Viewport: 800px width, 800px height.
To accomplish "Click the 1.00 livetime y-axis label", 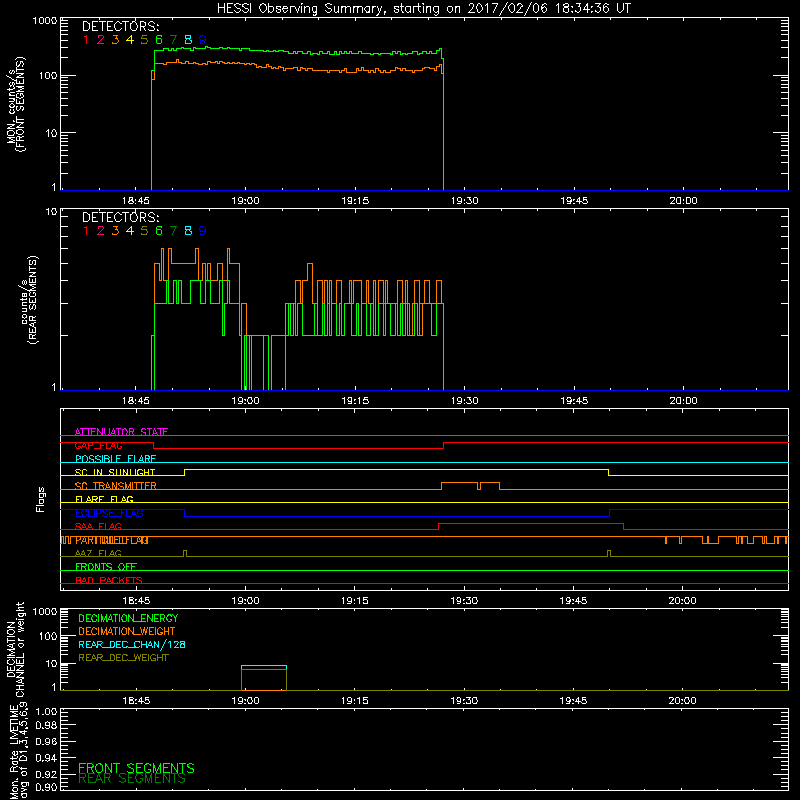I will tap(46, 711).
